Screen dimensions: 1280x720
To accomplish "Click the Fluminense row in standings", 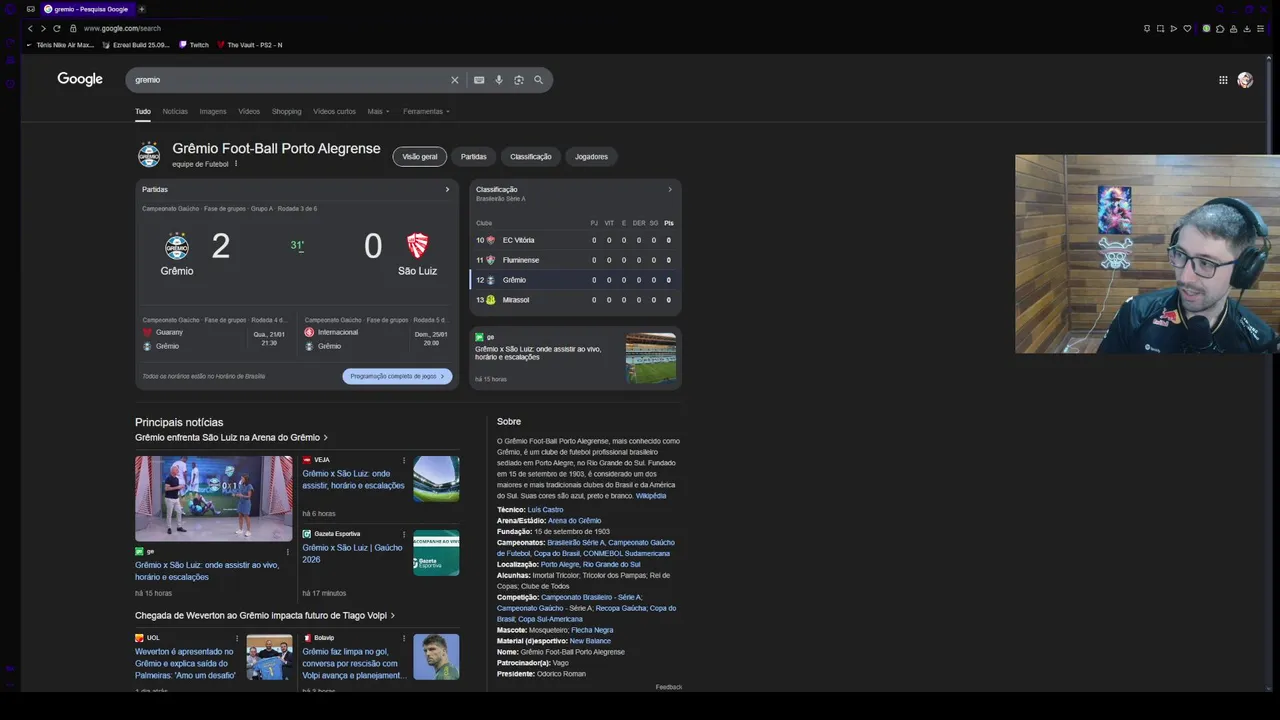I will point(576,260).
